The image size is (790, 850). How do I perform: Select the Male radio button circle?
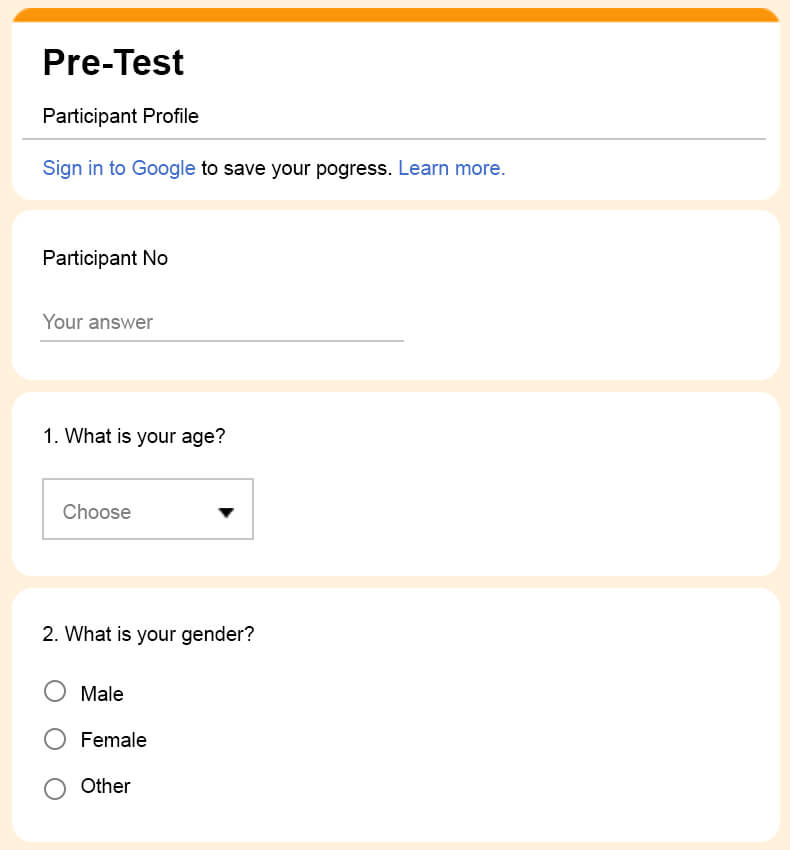55,692
